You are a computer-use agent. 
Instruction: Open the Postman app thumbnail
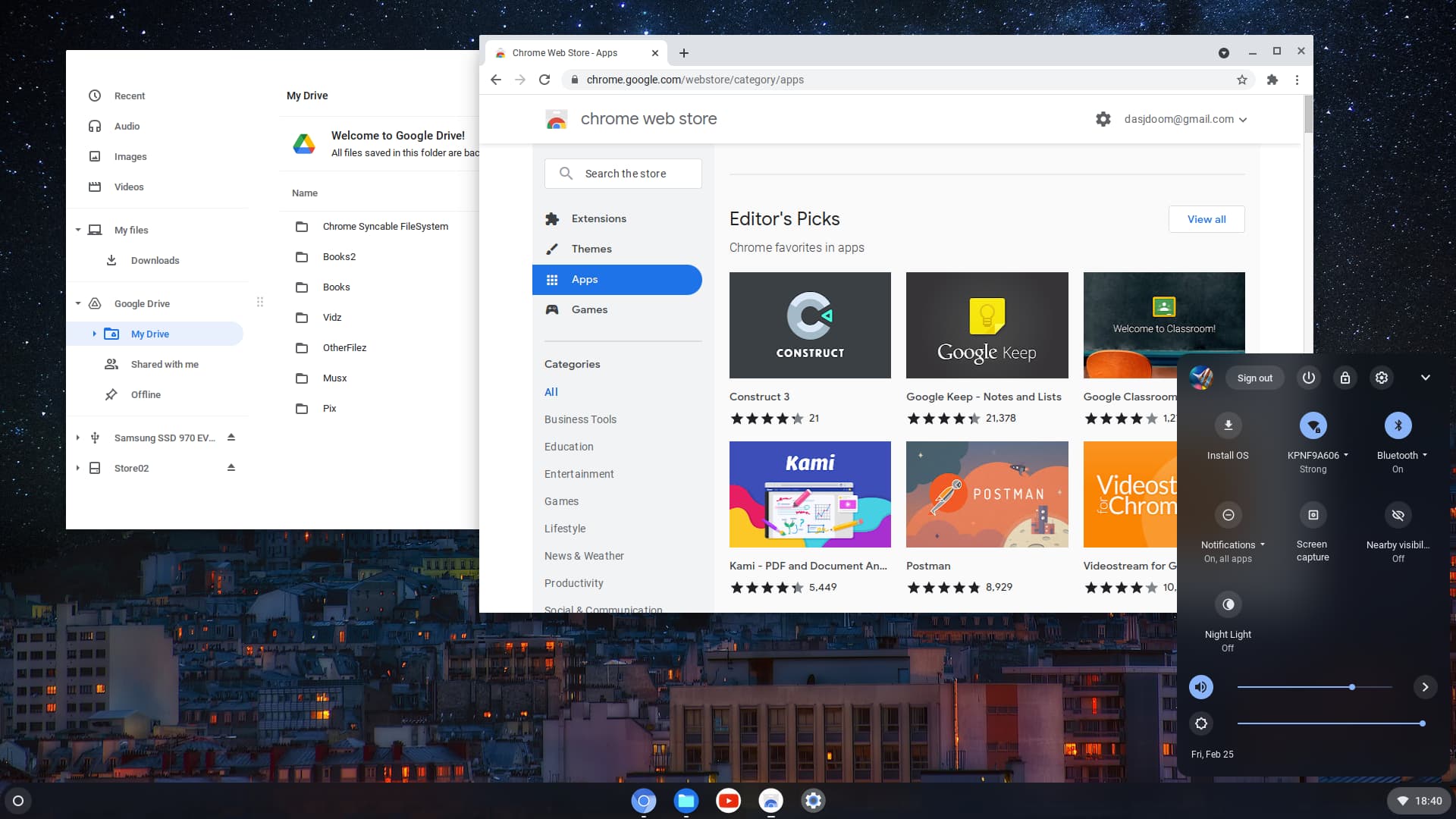click(x=987, y=494)
